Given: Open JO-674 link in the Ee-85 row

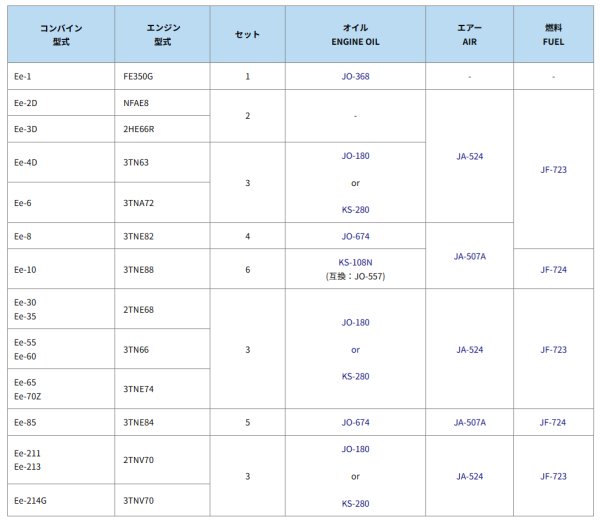Looking at the screenshot, I should (355, 422).
